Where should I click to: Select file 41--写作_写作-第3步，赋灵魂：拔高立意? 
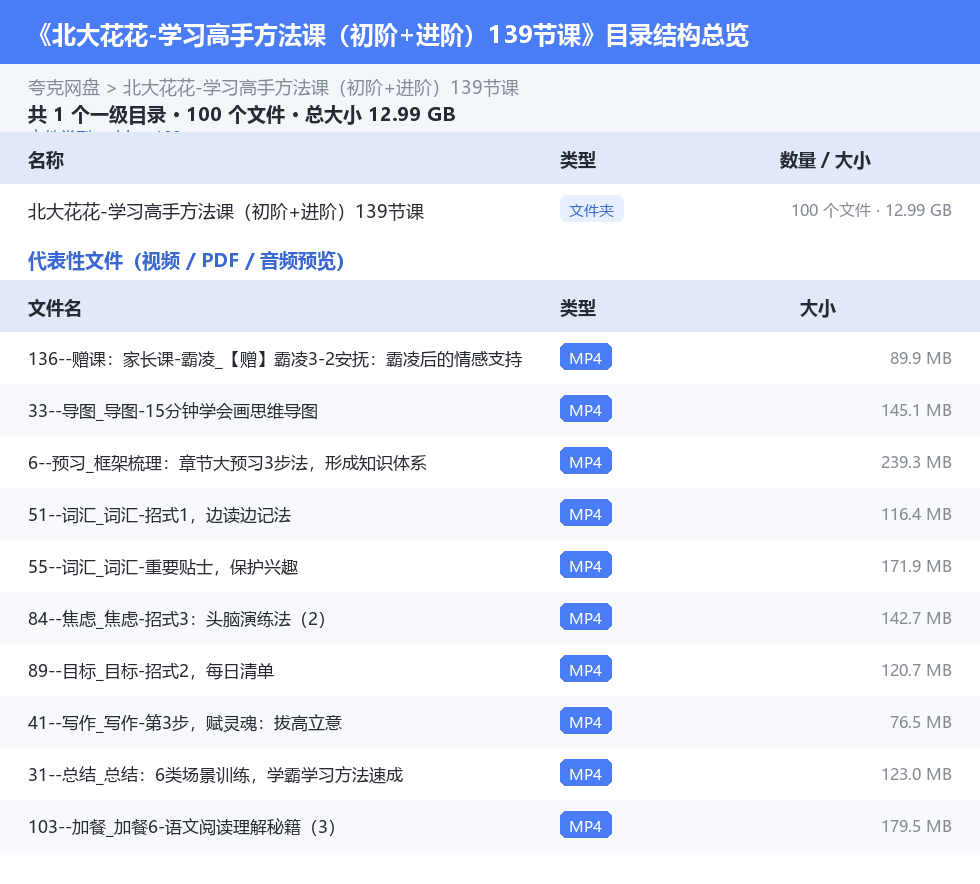click(x=490, y=721)
